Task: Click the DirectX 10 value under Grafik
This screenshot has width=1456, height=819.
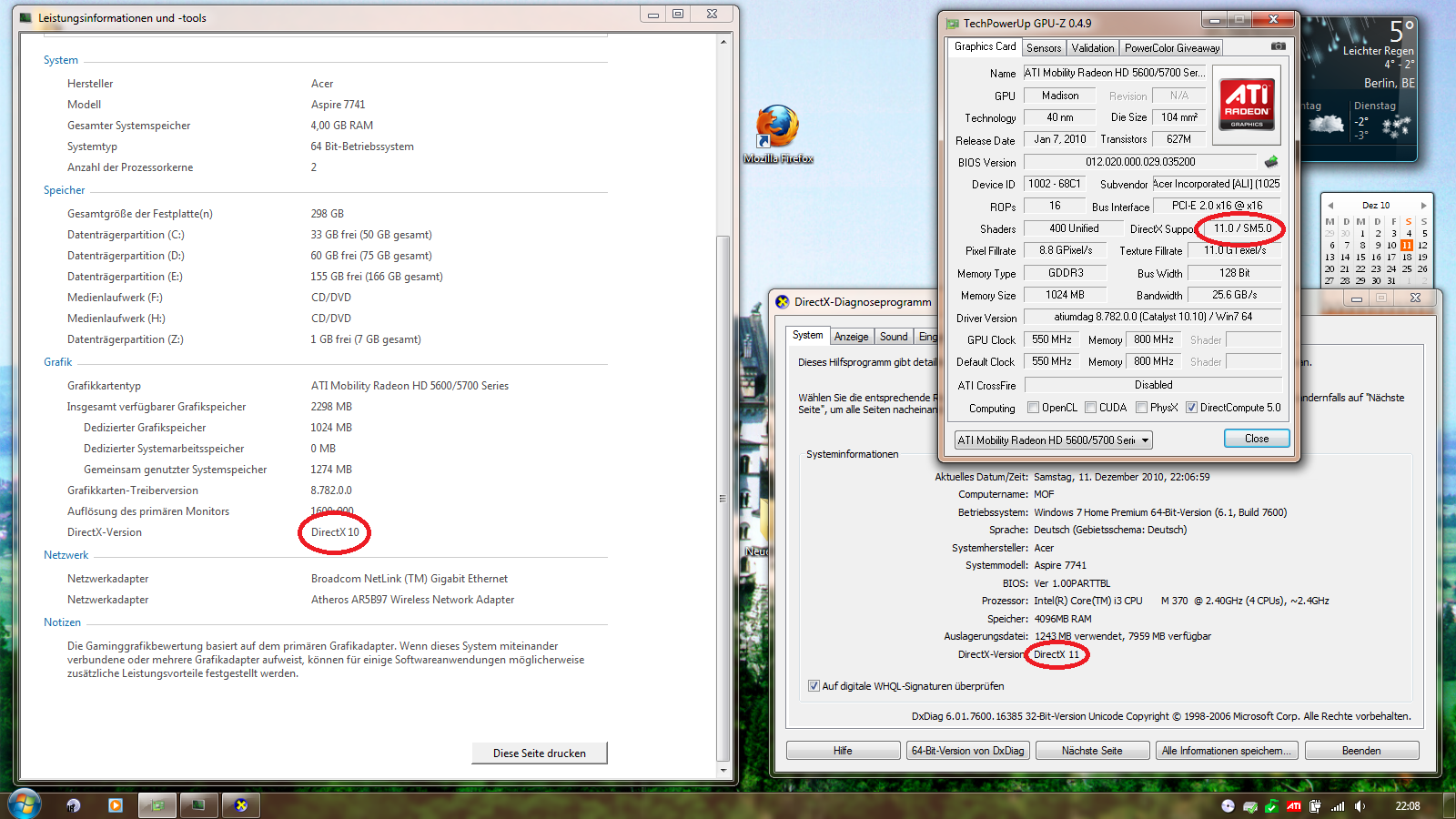Action: tap(335, 532)
